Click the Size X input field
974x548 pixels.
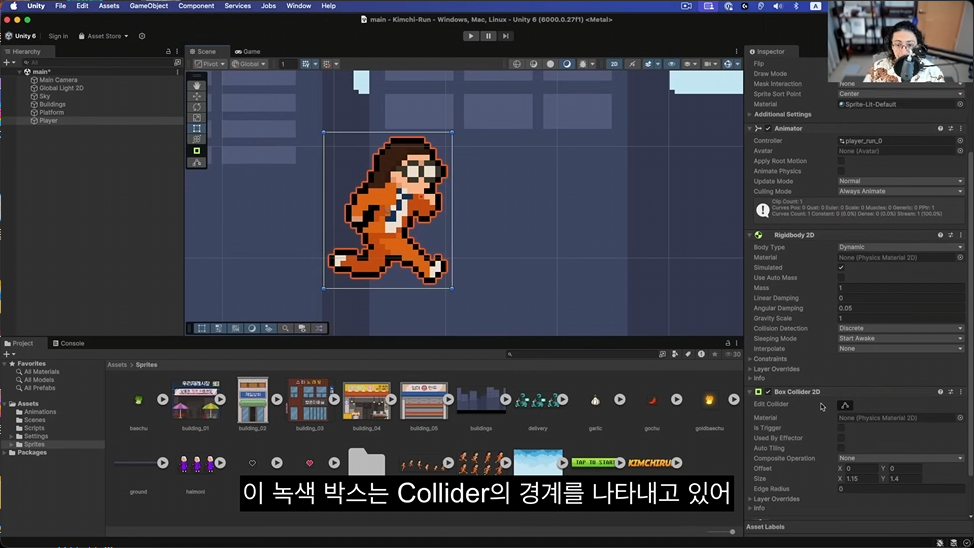pyautogui.click(x=860, y=478)
